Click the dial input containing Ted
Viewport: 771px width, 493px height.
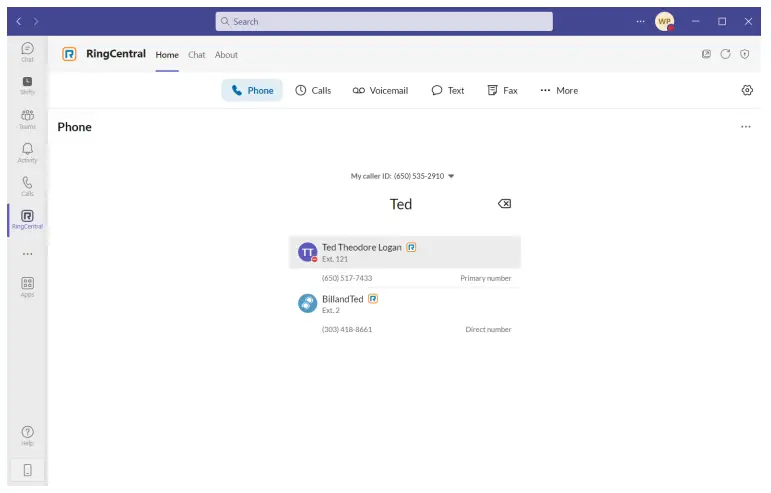(x=401, y=204)
